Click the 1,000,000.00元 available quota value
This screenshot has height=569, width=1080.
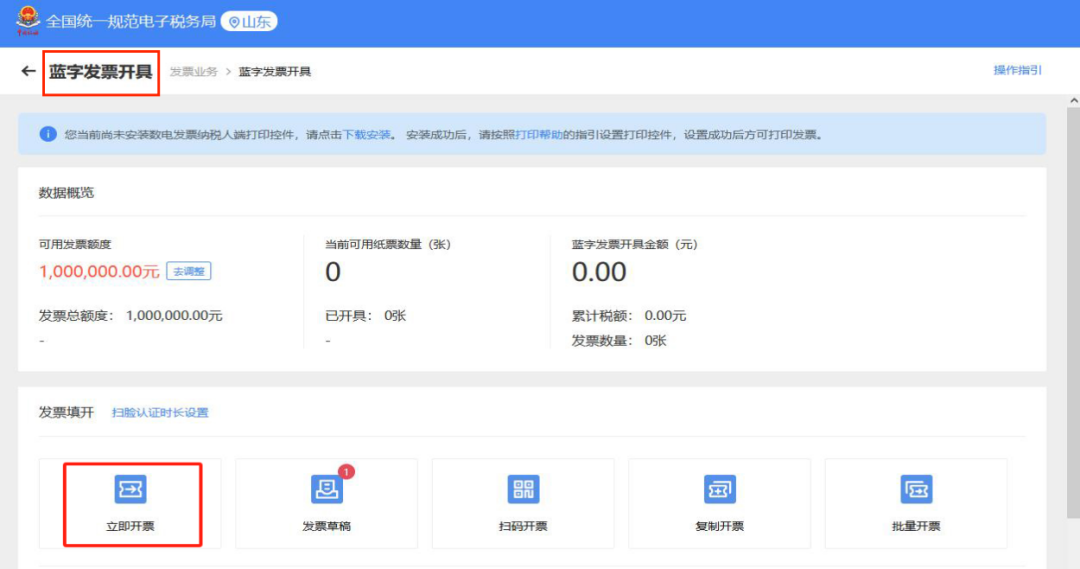(x=99, y=271)
